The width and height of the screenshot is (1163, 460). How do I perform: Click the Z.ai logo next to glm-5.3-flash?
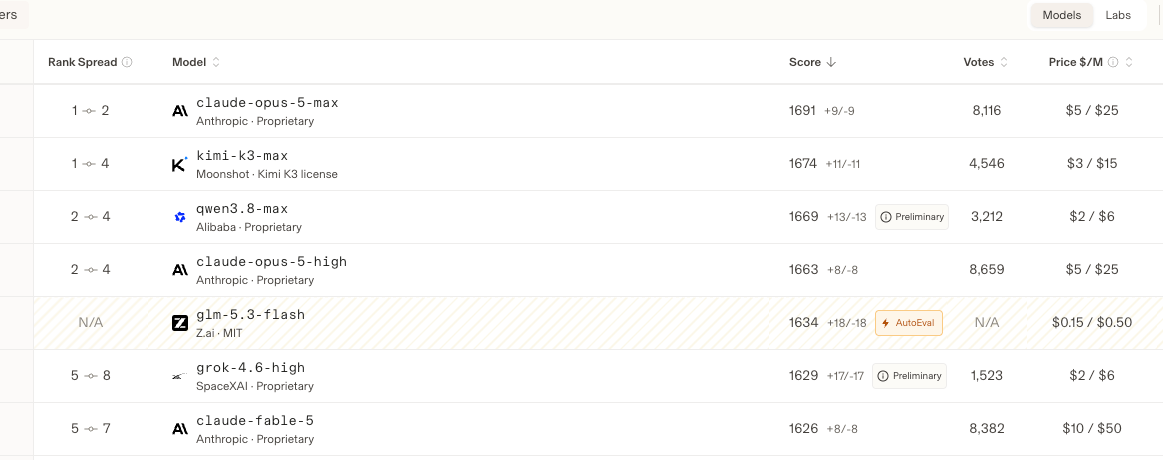click(x=179, y=323)
